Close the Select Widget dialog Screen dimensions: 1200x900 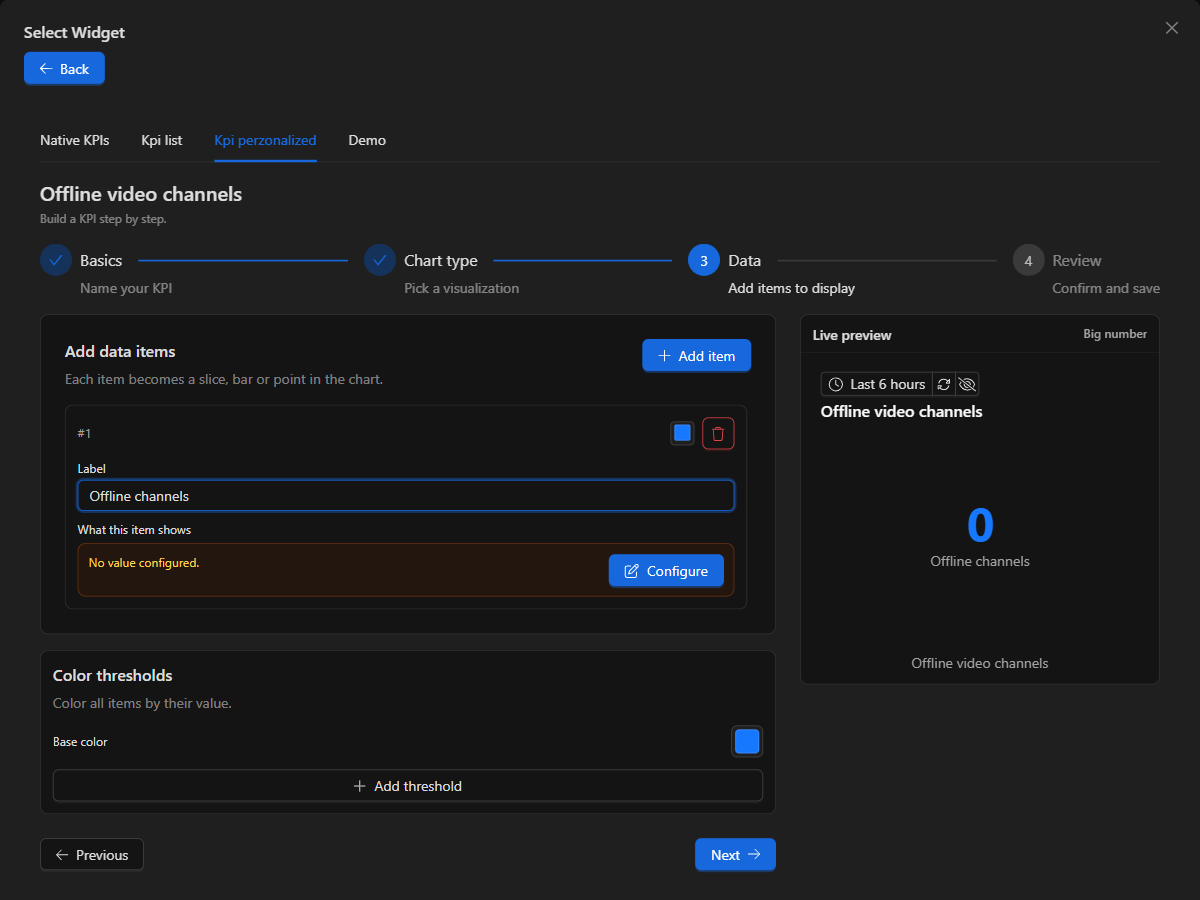[1172, 28]
